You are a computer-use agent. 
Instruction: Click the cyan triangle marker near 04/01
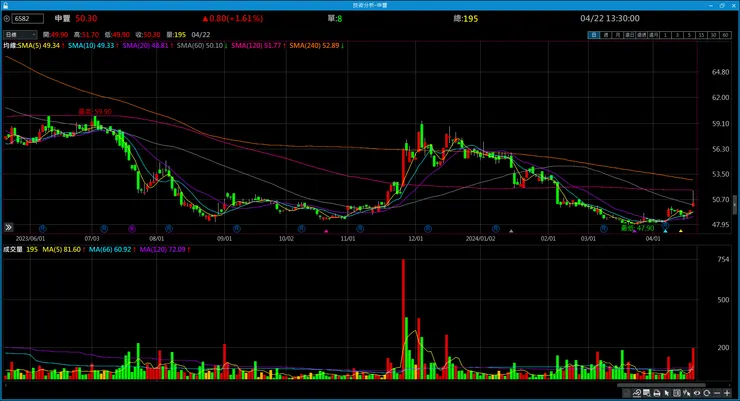pyautogui.click(x=665, y=231)
